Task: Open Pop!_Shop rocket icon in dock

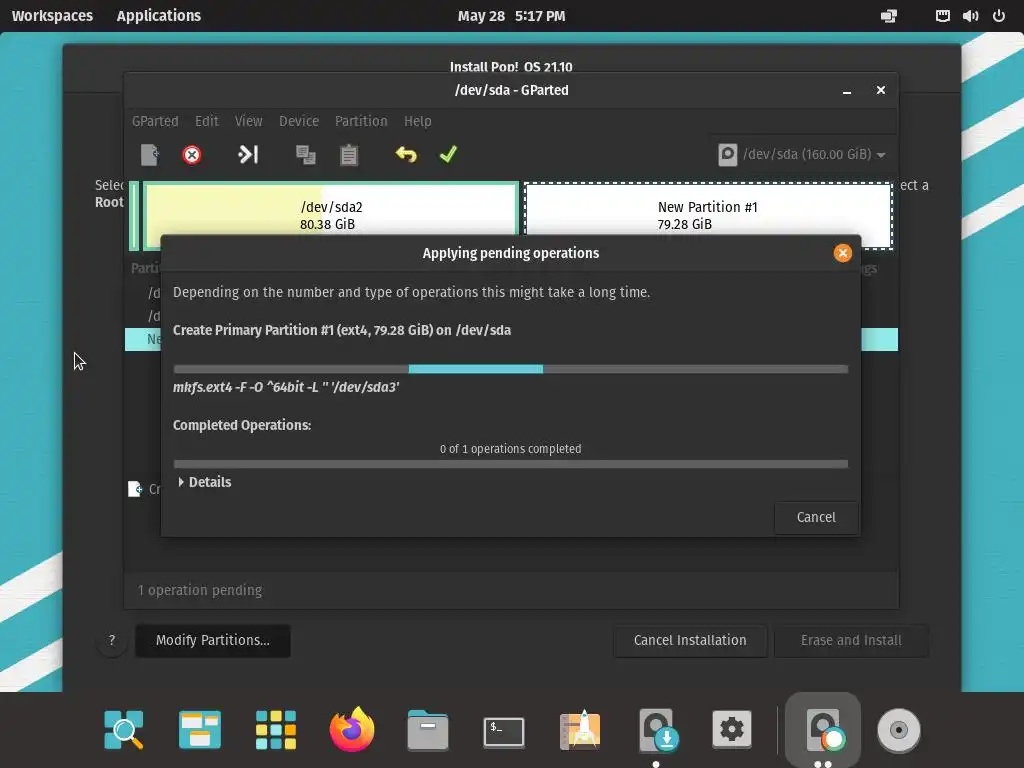Action: 580,729
